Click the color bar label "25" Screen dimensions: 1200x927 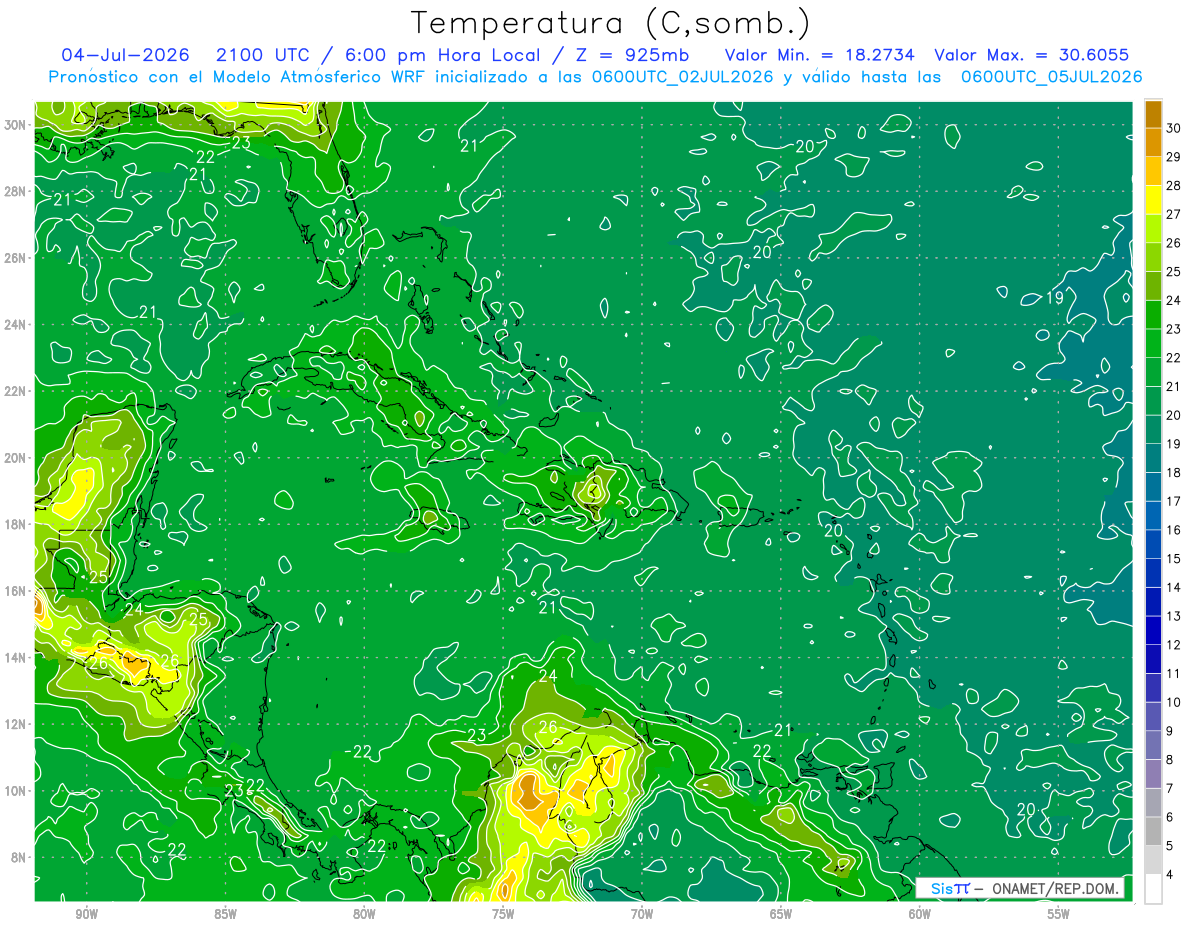(x=1173, y=271)
